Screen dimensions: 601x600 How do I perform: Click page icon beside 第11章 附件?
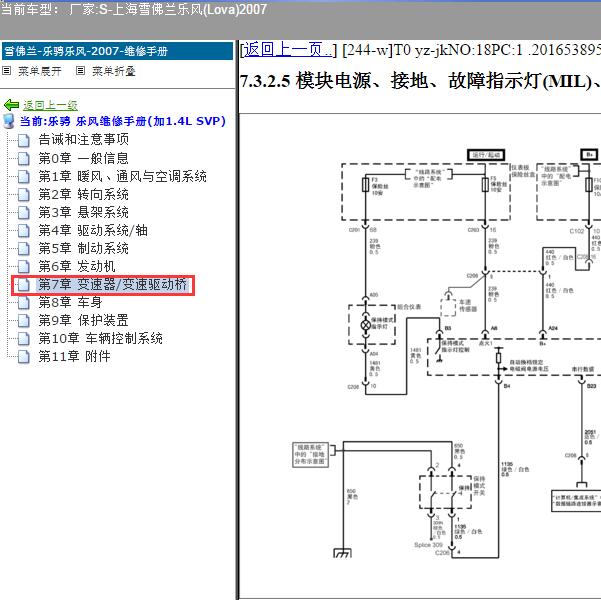[x=24, y=357]
